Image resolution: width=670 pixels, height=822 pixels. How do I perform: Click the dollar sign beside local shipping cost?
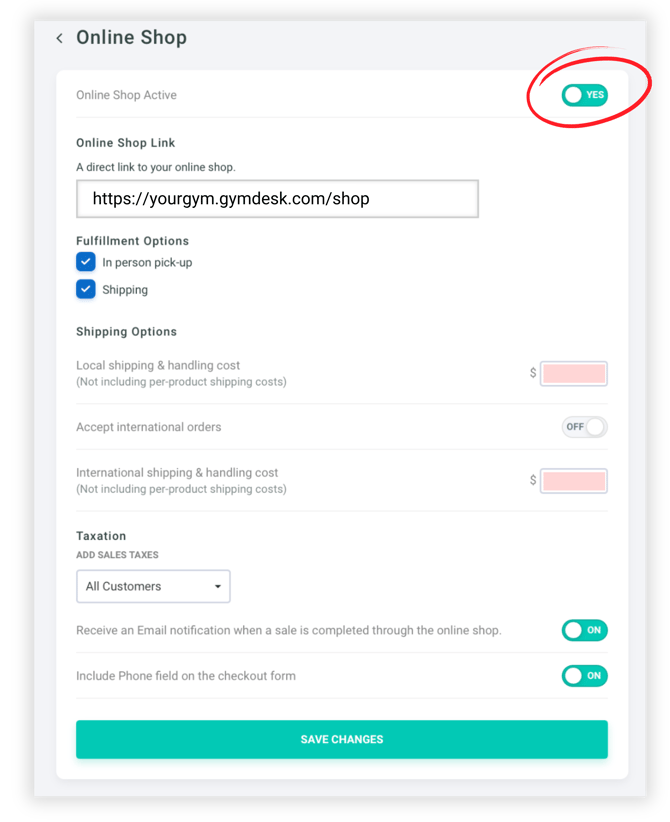533,374
